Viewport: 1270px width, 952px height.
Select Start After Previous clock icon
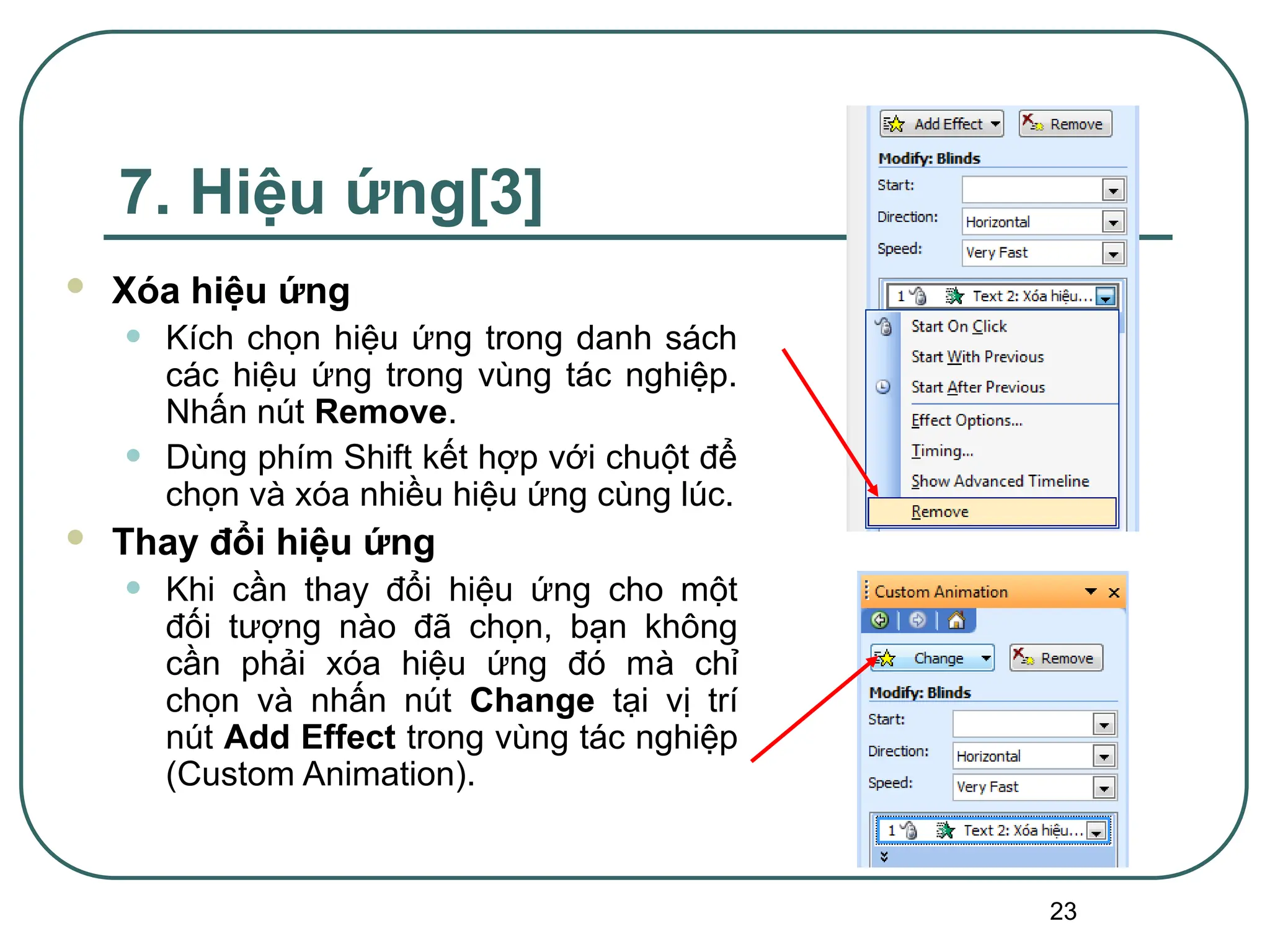(883, 387)
